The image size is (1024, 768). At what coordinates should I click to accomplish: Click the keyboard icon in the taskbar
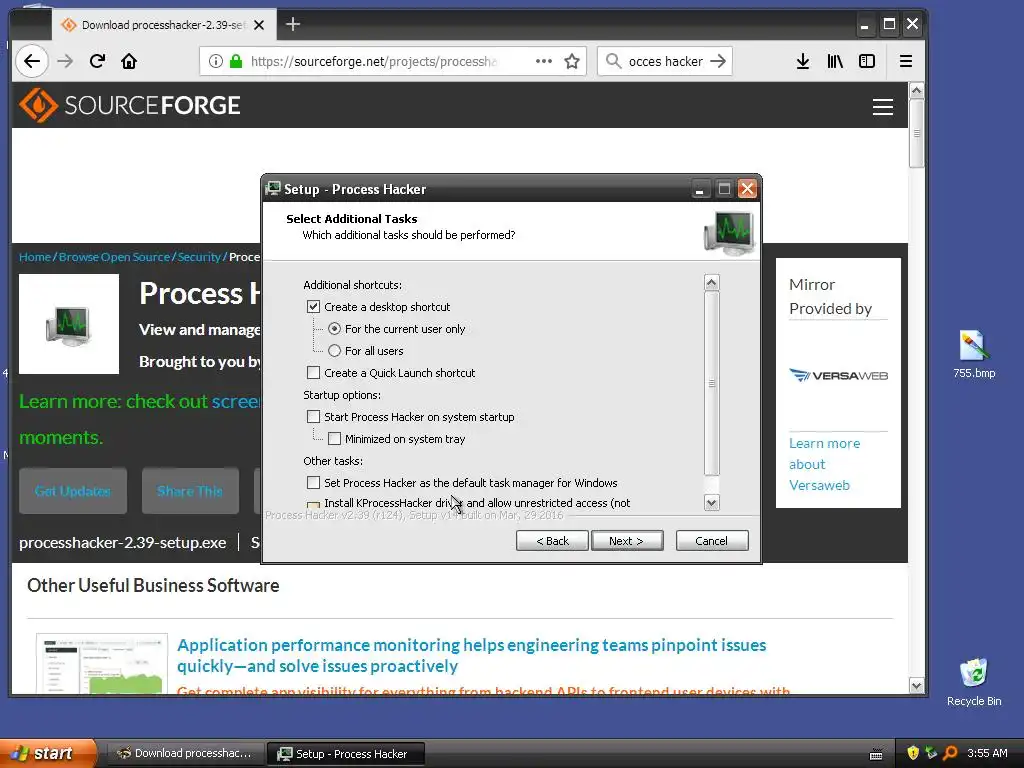876,754
